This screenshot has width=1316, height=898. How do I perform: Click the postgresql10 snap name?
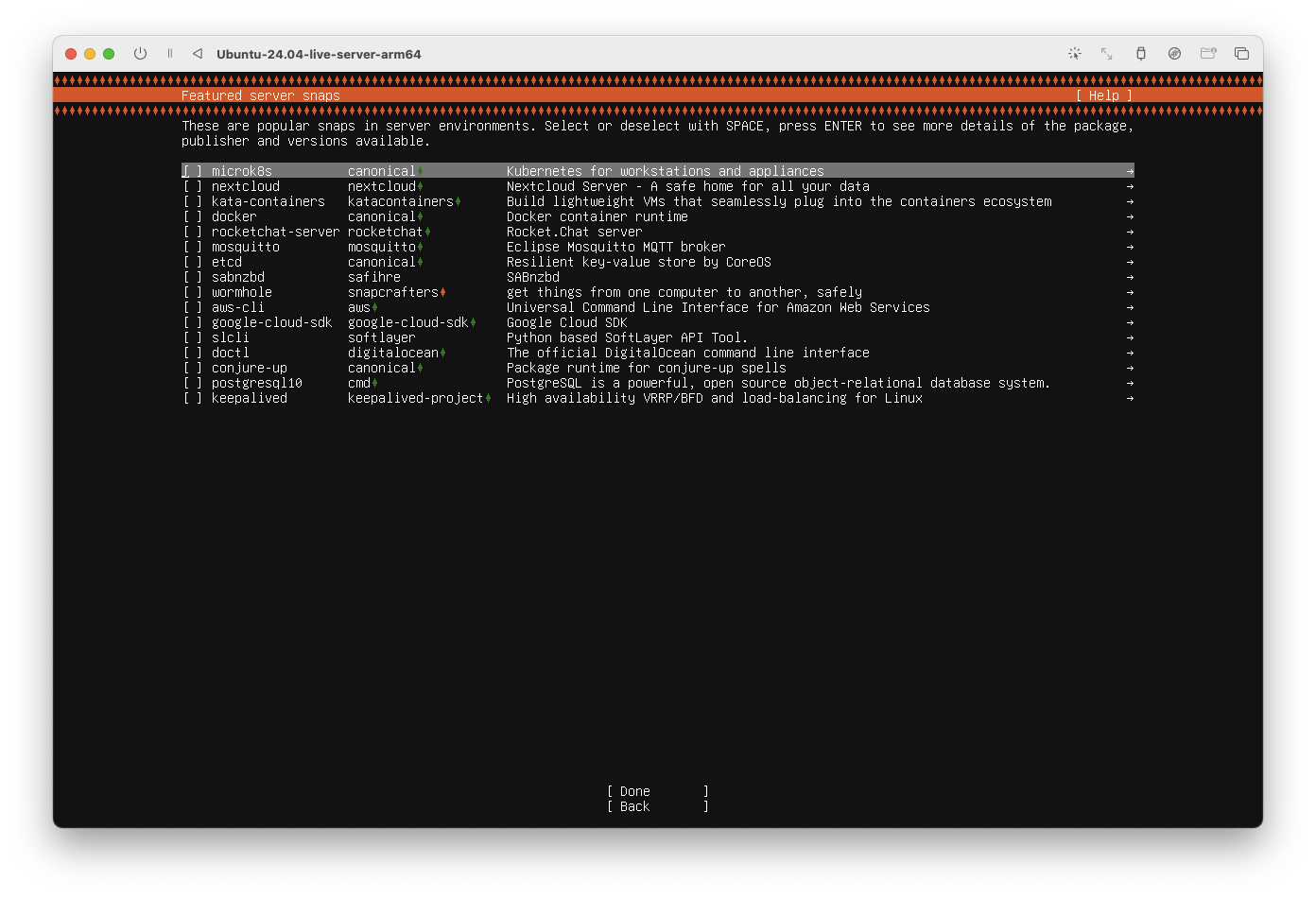257,383
